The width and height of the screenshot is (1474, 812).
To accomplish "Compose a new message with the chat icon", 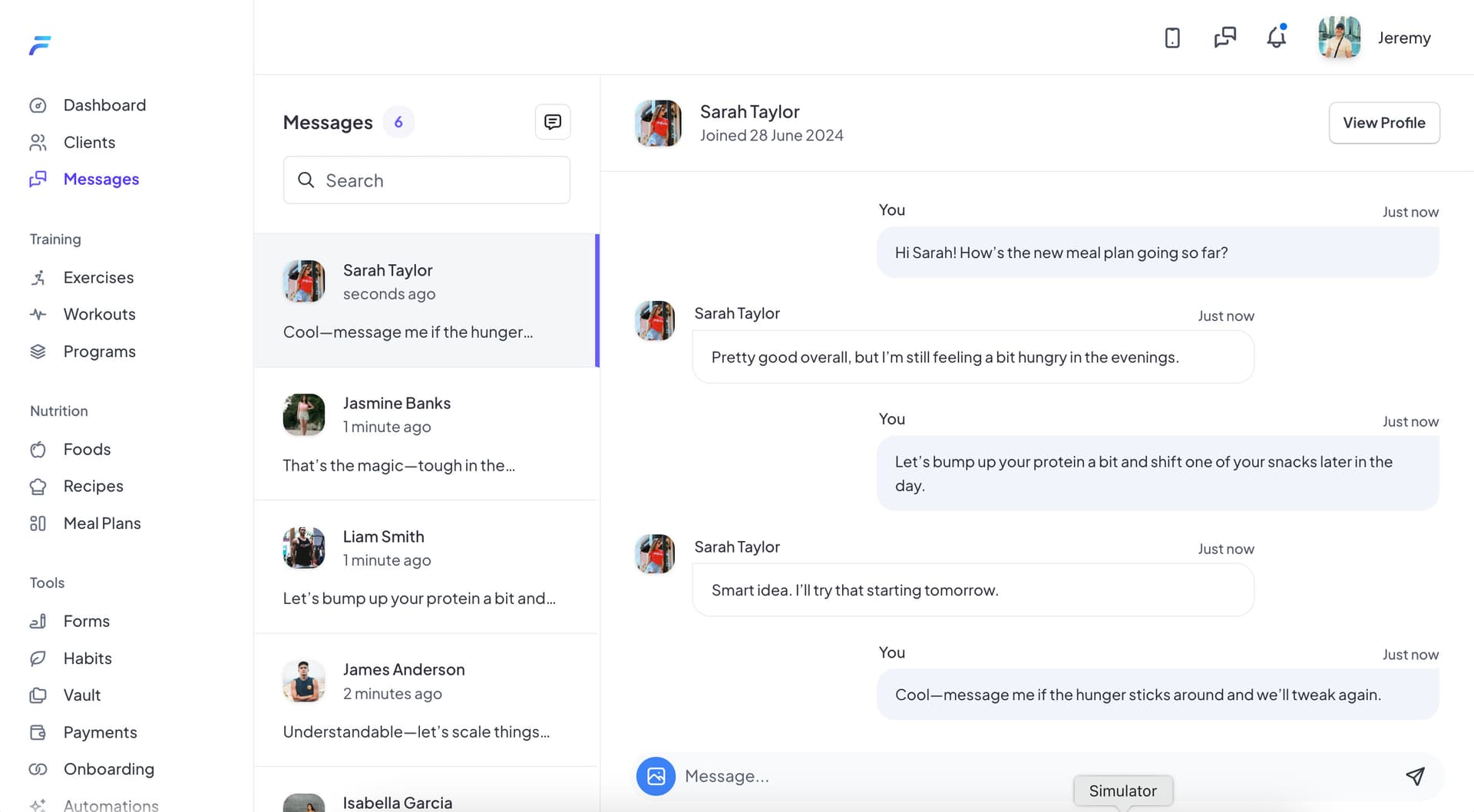I will (552, 121).
